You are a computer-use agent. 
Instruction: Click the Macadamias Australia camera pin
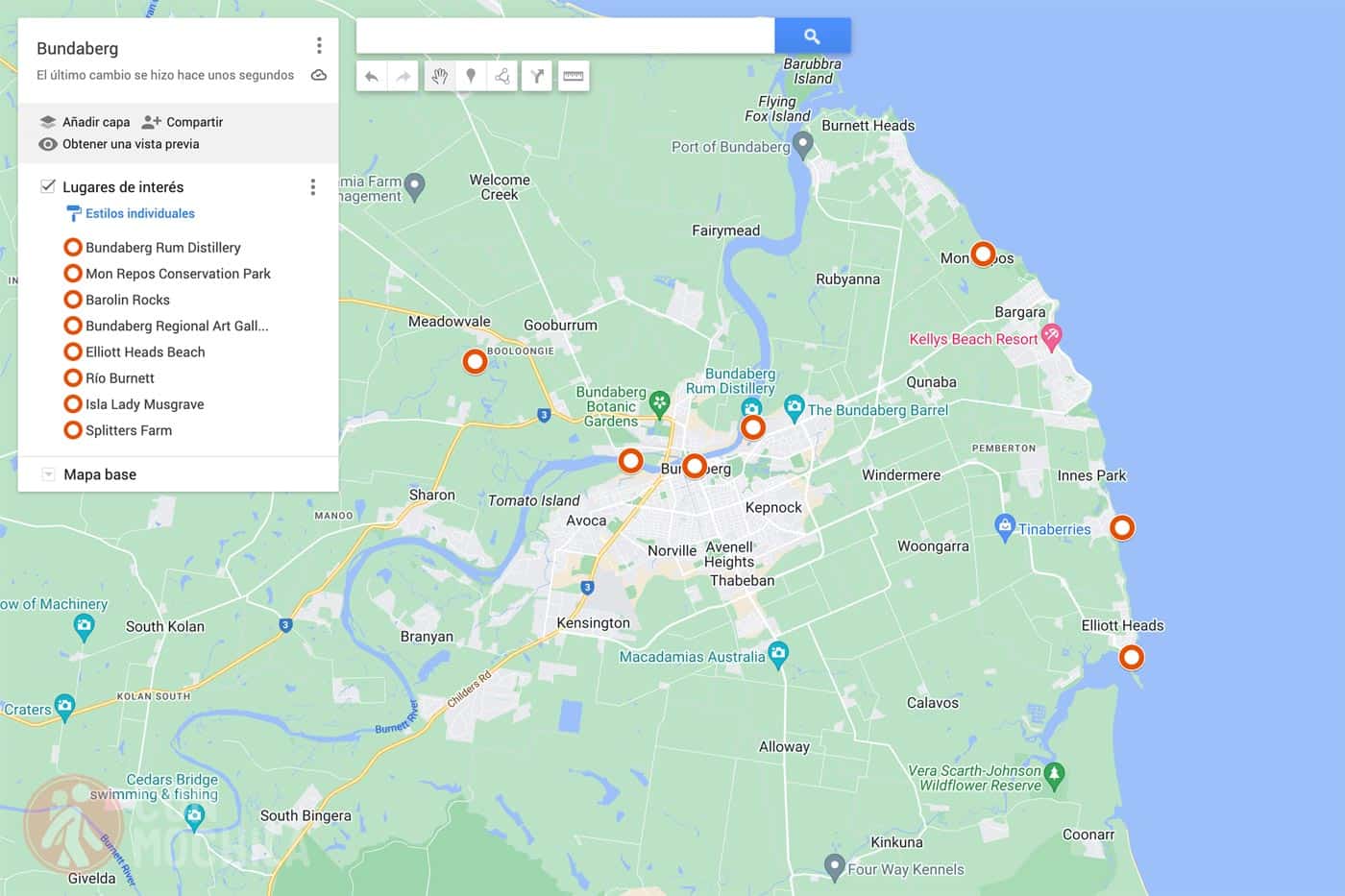tap(778, 653)
